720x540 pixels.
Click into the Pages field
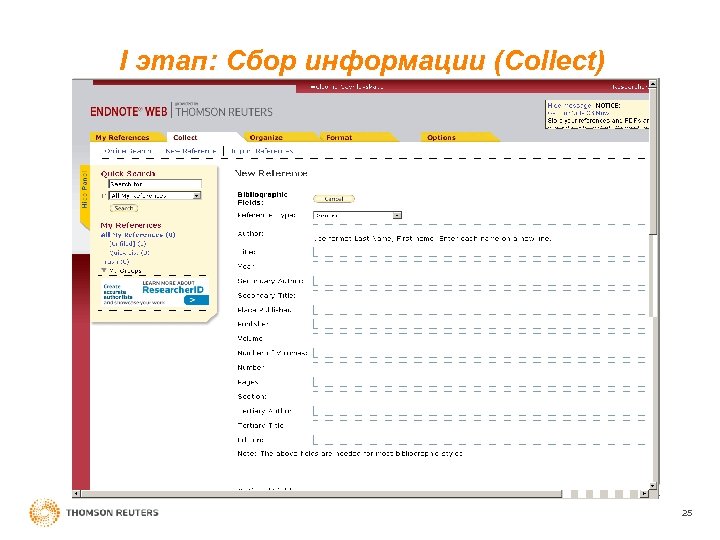click(479, 382)
